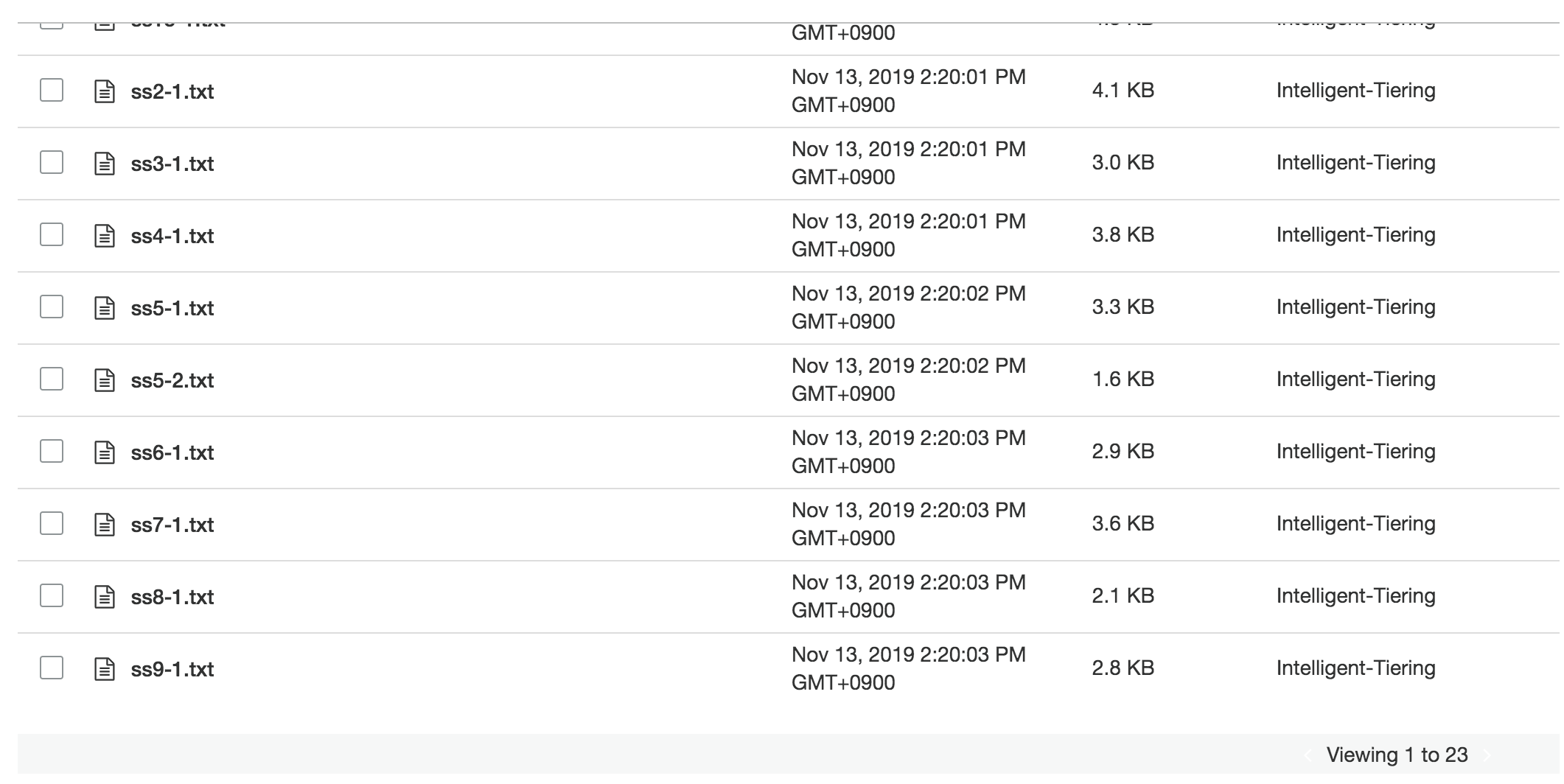Open the ss3-1.txt object link

pos(172,164)
